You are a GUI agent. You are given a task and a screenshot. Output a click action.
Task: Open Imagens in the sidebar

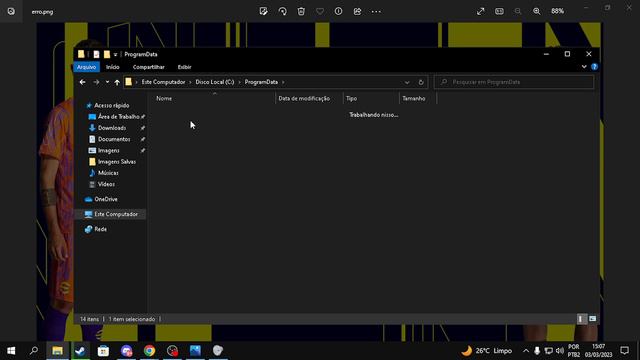[x=109, y=151]
